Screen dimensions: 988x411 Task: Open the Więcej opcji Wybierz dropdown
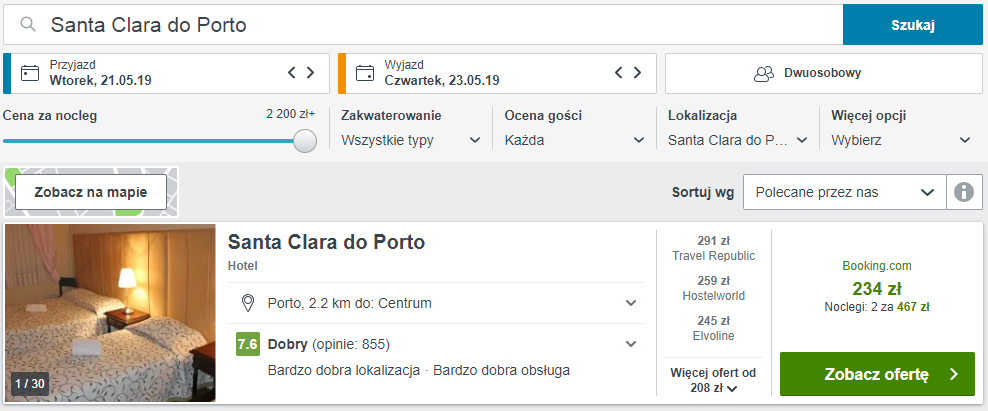coord(901,140)
